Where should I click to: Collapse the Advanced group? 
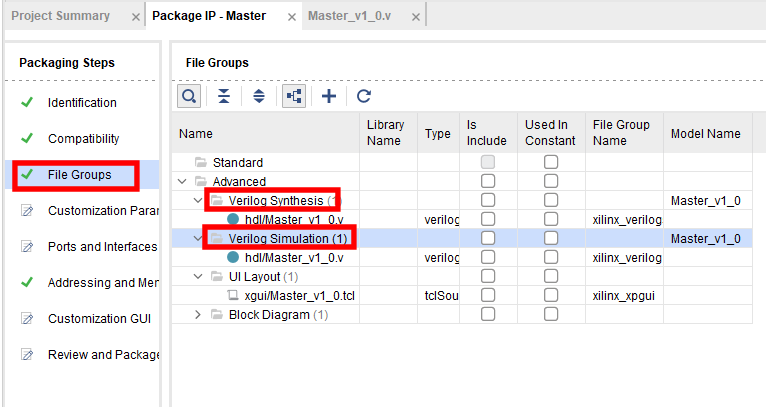[182, 181]
